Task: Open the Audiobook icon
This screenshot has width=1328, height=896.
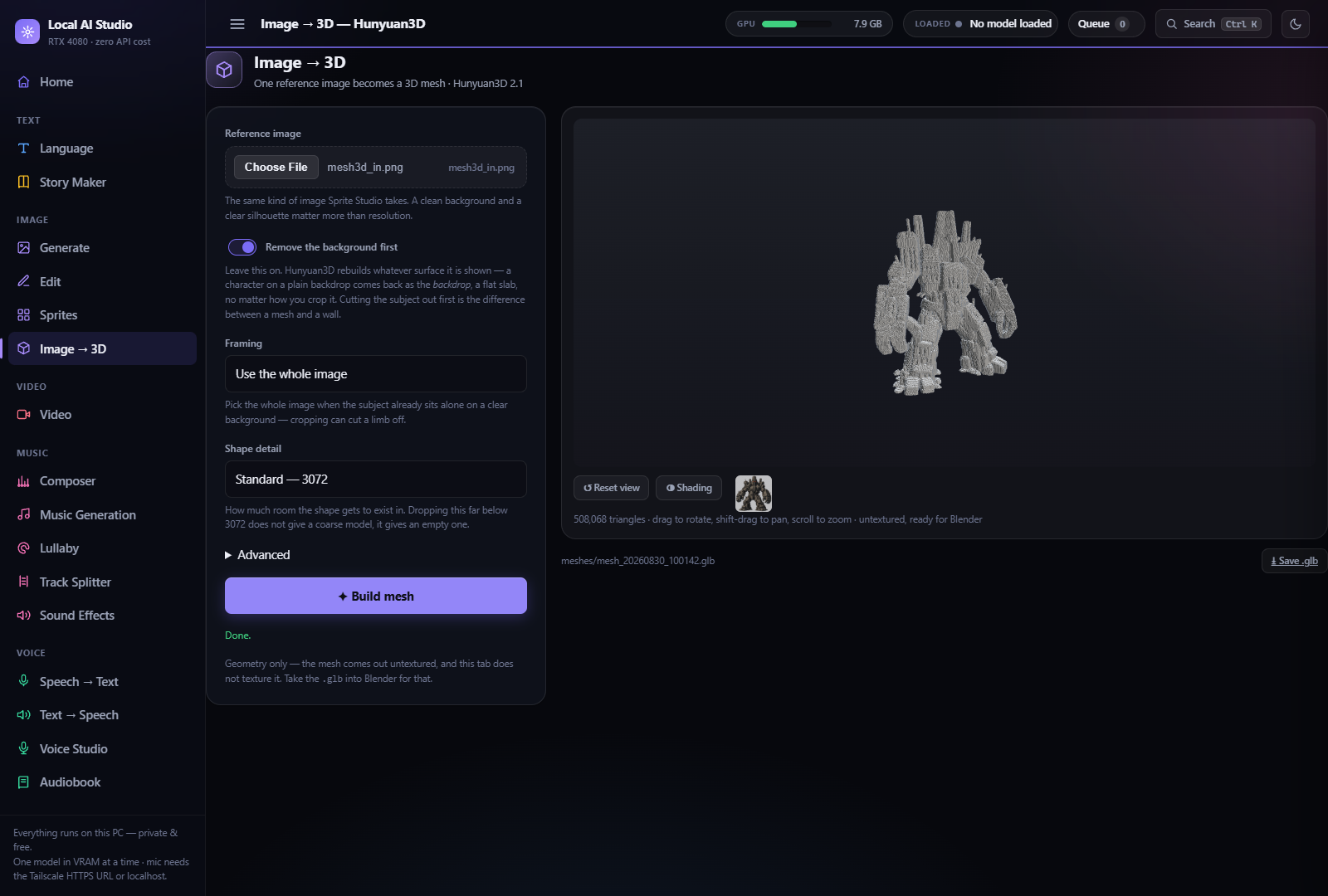Action: [23, 782]
